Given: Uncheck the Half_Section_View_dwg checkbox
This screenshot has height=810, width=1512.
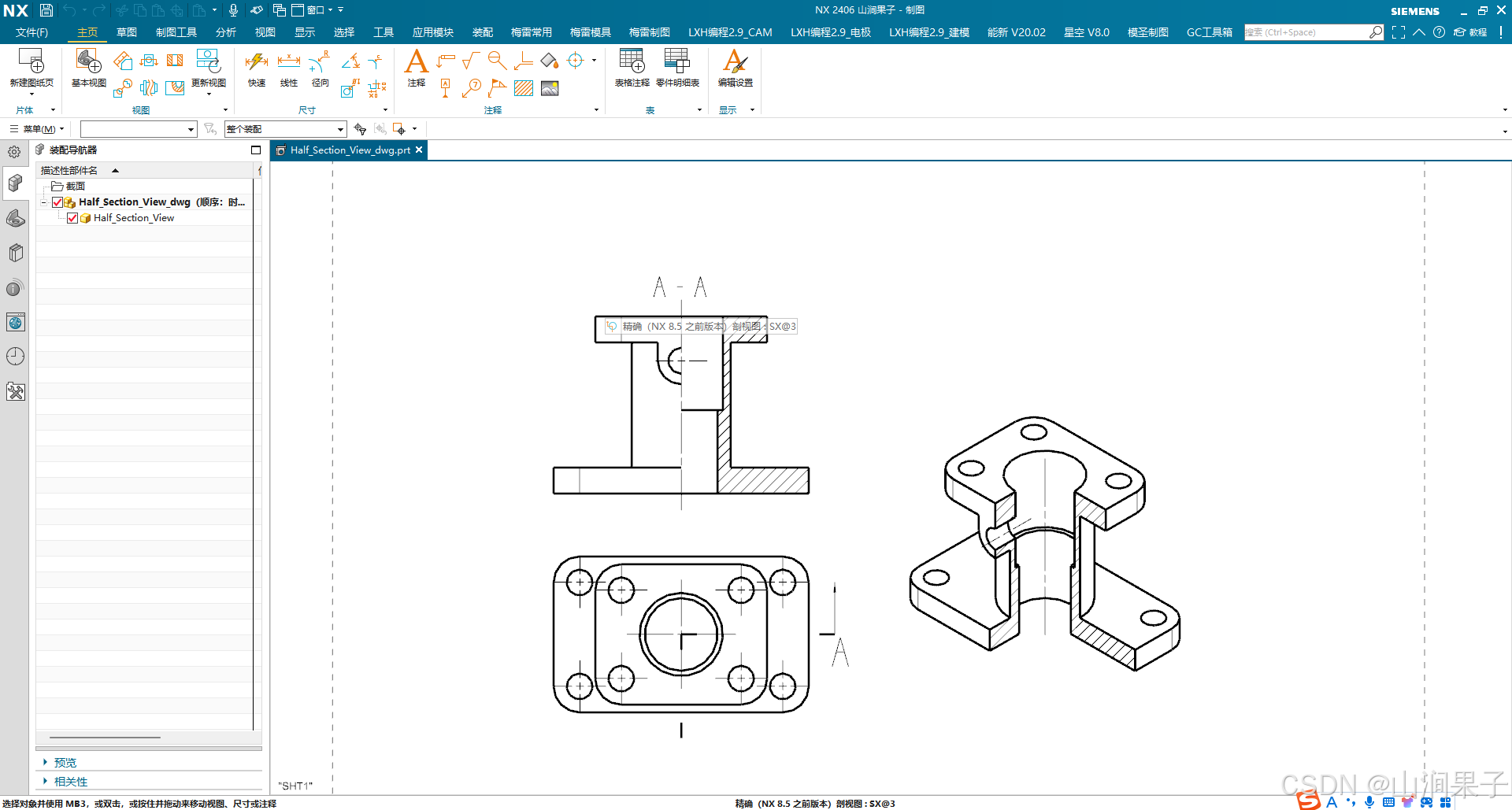Looking at the screenshot, I should click(57, 202).
